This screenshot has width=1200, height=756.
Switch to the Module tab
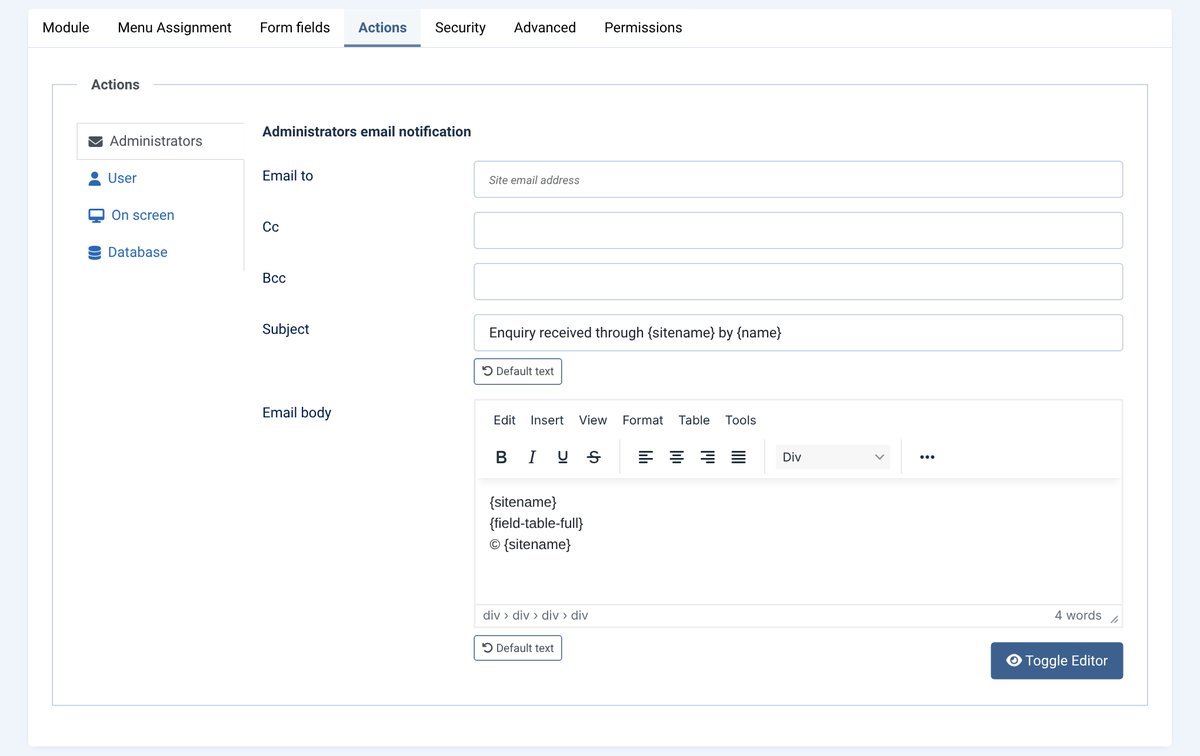(x=66, y=28)
